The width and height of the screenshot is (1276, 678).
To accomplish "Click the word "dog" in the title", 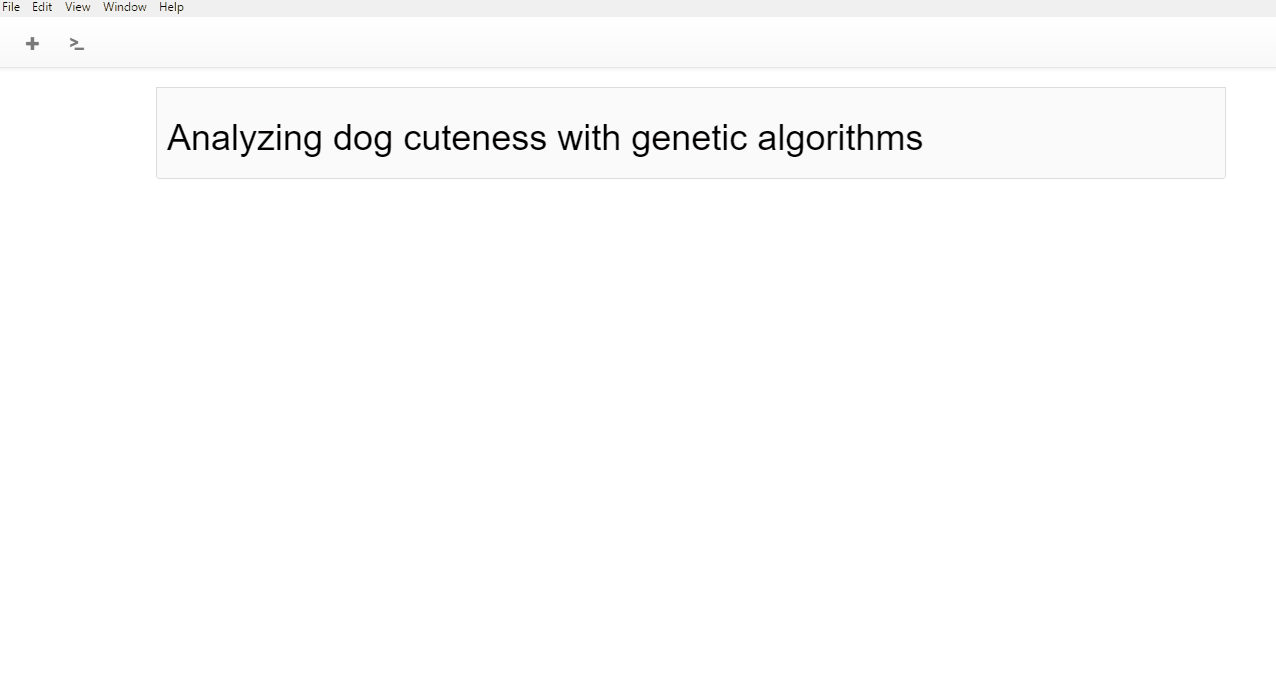I will 363,138.
